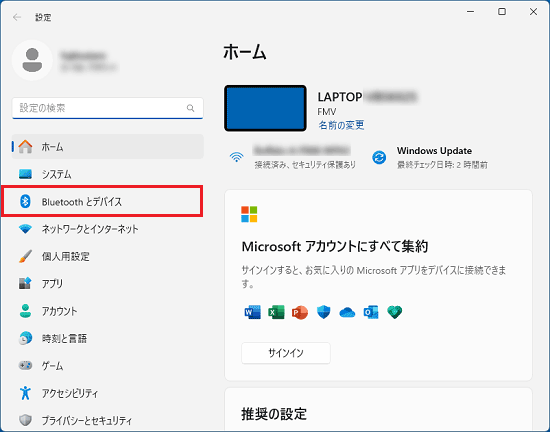This screenshot has height=432, width=550.
Task: Click the 接続済み、セキュリティ保護あり network status
Action: (x=305, y=164)
